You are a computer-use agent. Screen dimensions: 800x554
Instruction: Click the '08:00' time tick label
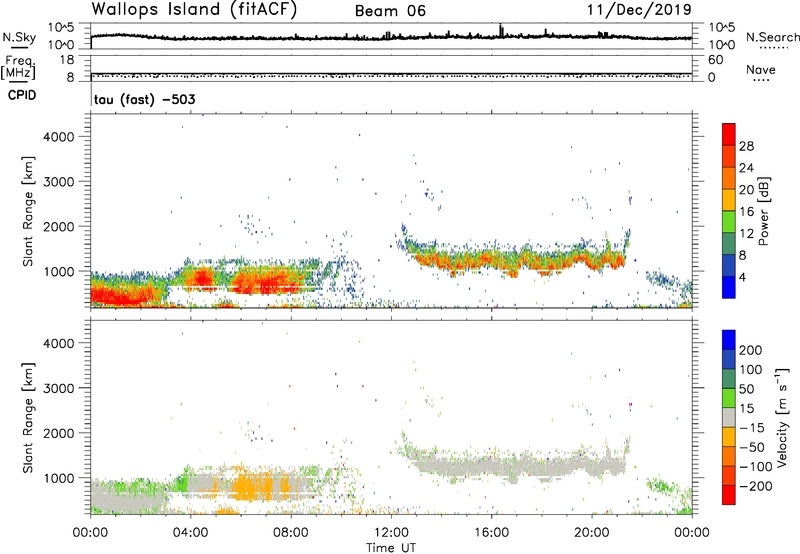tap(291, 533)
